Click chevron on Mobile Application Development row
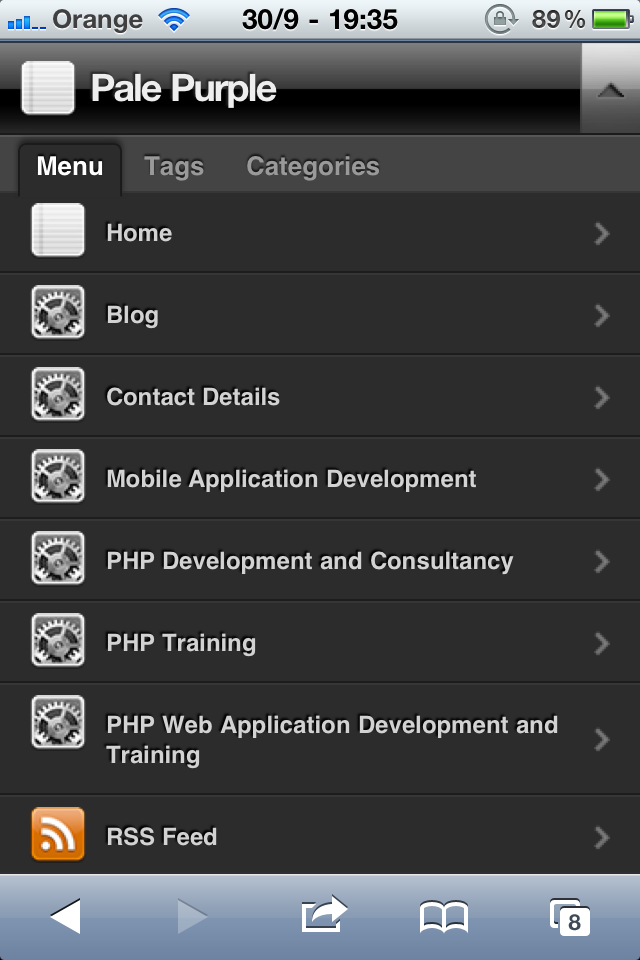 pos(602,479)
